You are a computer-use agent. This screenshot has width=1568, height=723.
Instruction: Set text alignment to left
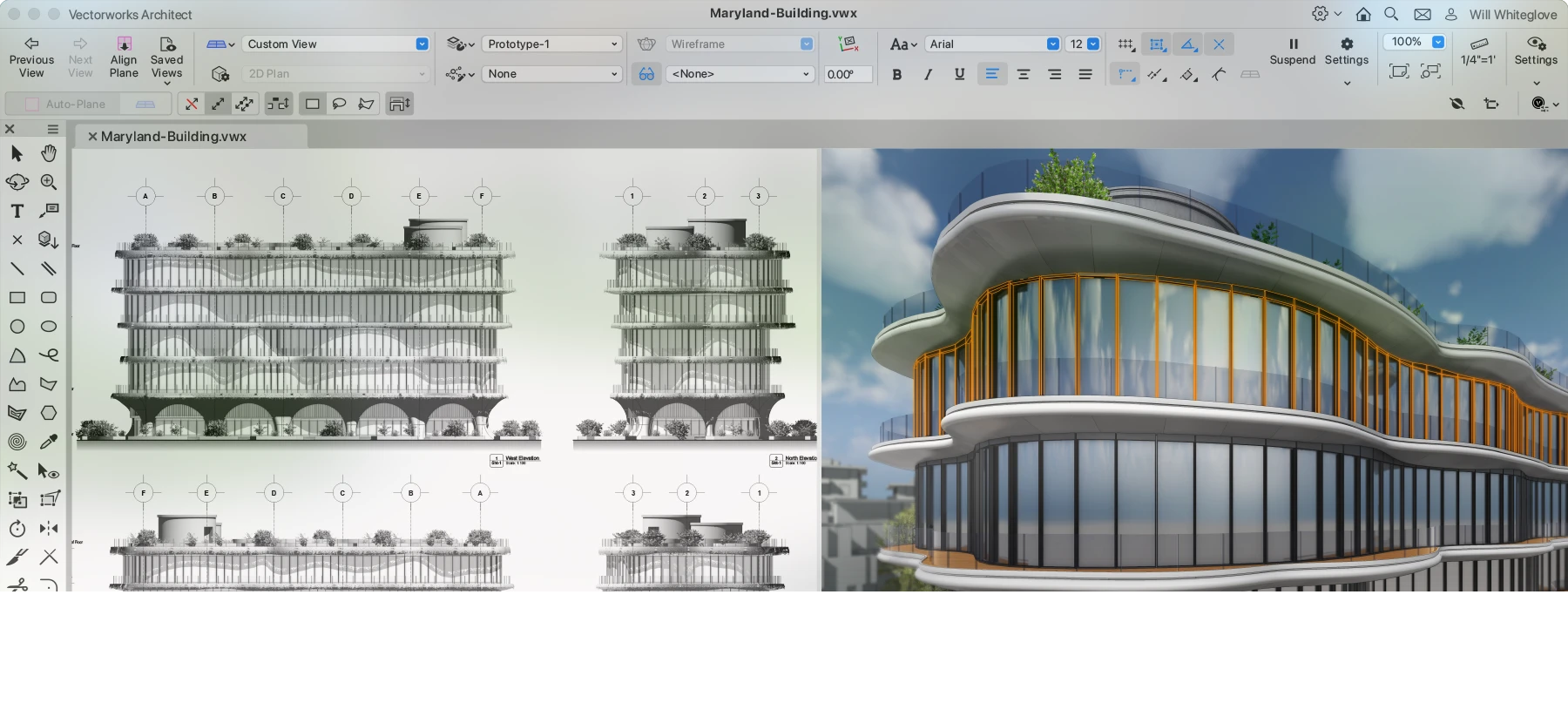(991, 74)
